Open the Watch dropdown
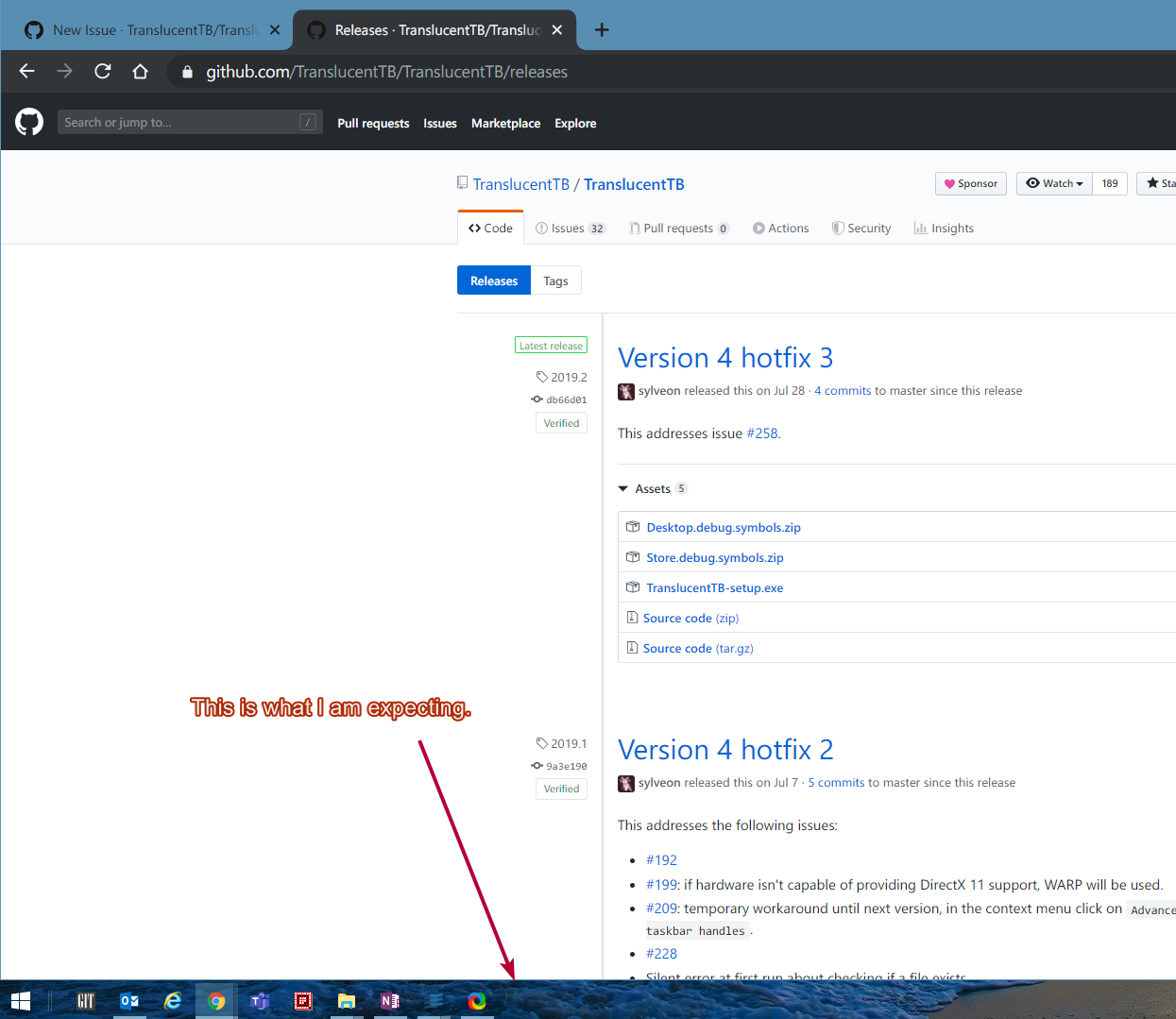Image resolution: width=1176 pixels, height=1019 pixels. (x=1053, y=183)
